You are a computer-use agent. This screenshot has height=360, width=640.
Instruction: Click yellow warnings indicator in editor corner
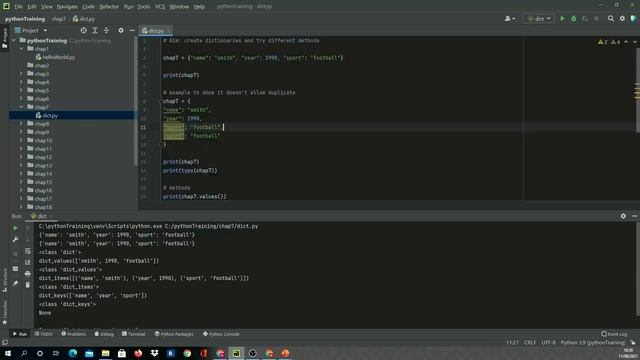[x=602, y=42]
